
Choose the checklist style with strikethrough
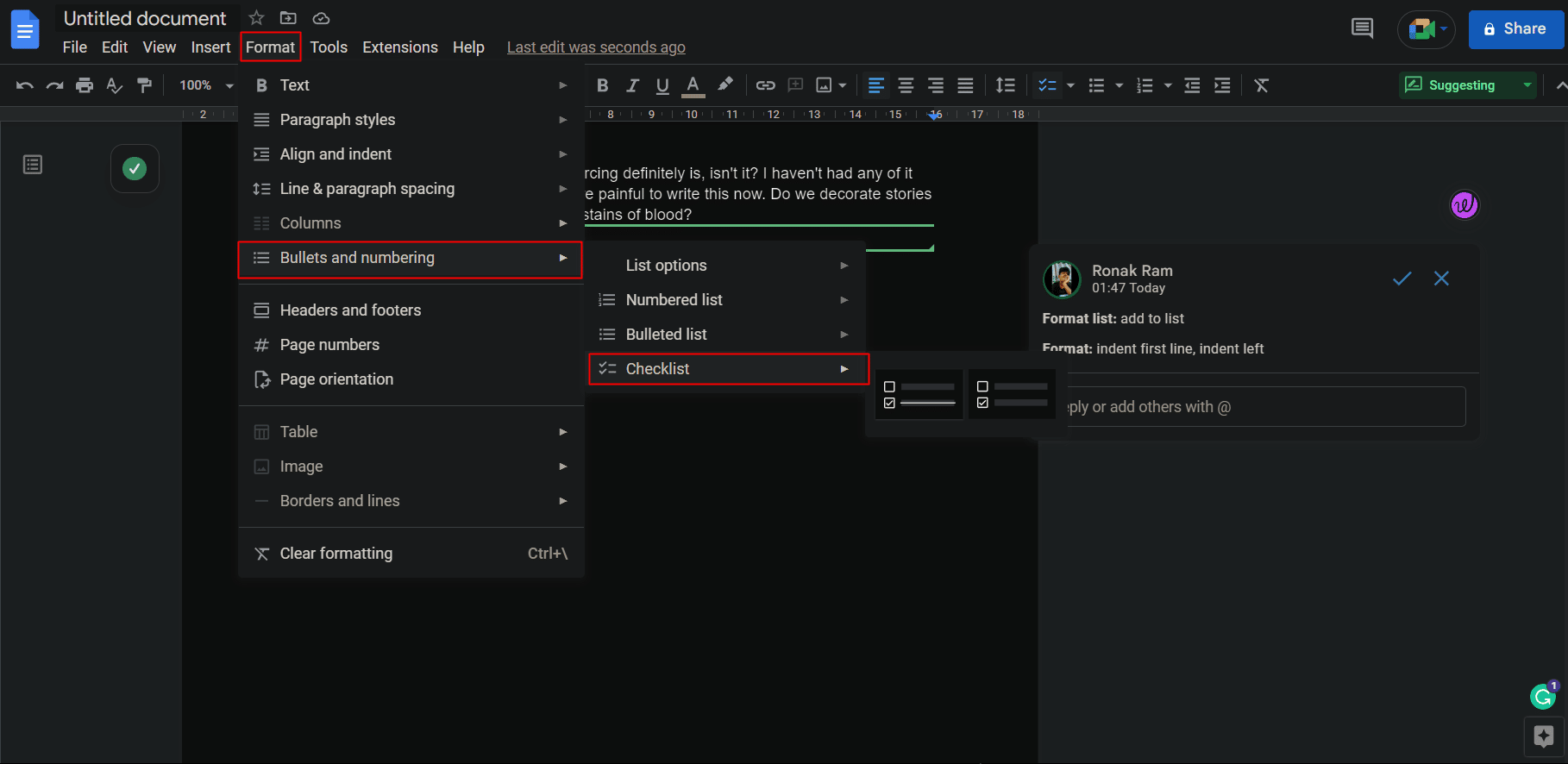pos(919,394)
